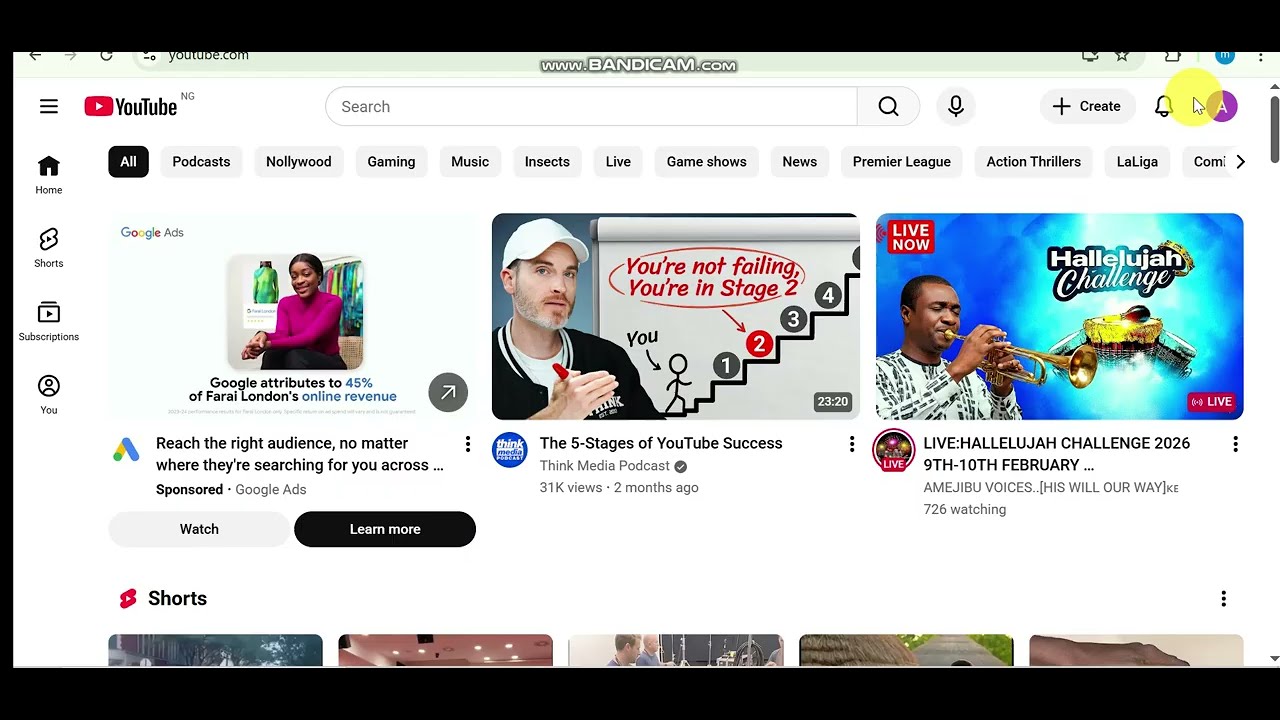Viewport: 1280px width, 720px height.
Task: Click Think Media Podcast channel avatar
Action: tap(510, 450)
